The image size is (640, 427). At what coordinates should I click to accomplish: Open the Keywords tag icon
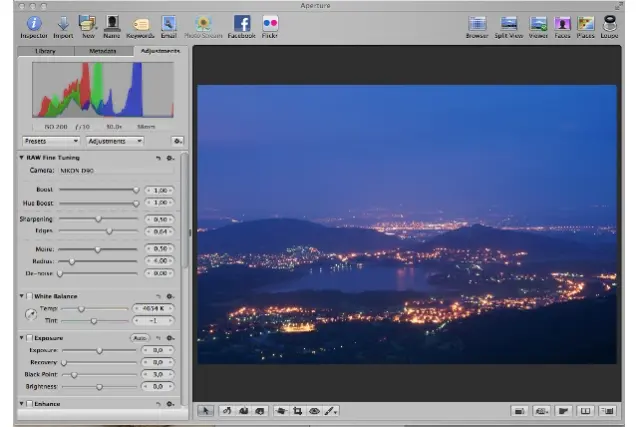click(141, 23)
